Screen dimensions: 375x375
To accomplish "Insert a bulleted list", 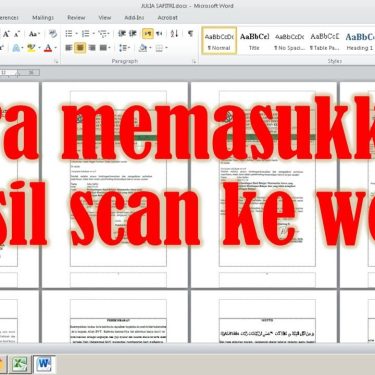I will point(69,34).
